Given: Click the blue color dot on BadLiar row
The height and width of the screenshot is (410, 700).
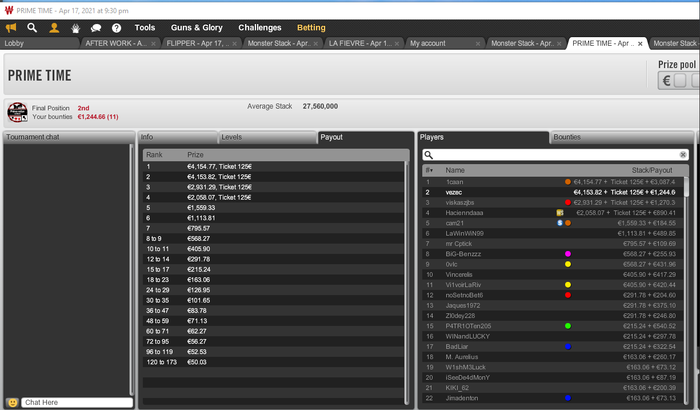Looking at the screenshot, I should (568, 347).
